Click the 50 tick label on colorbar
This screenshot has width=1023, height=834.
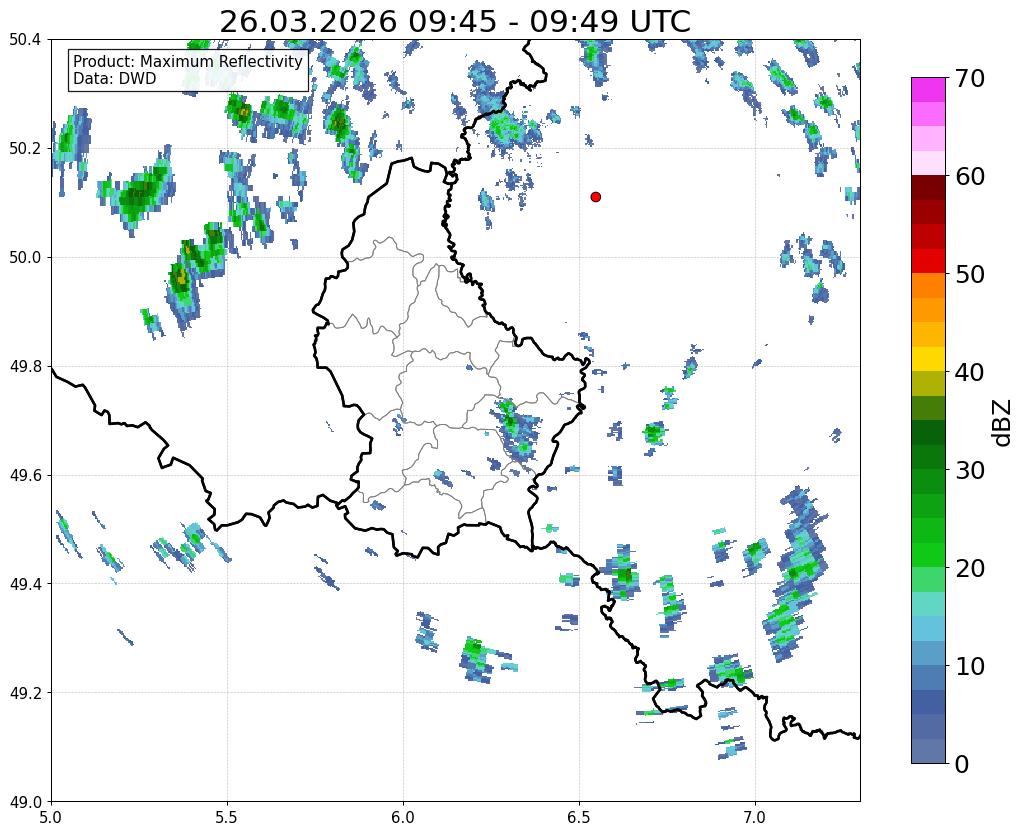[968, 274]
